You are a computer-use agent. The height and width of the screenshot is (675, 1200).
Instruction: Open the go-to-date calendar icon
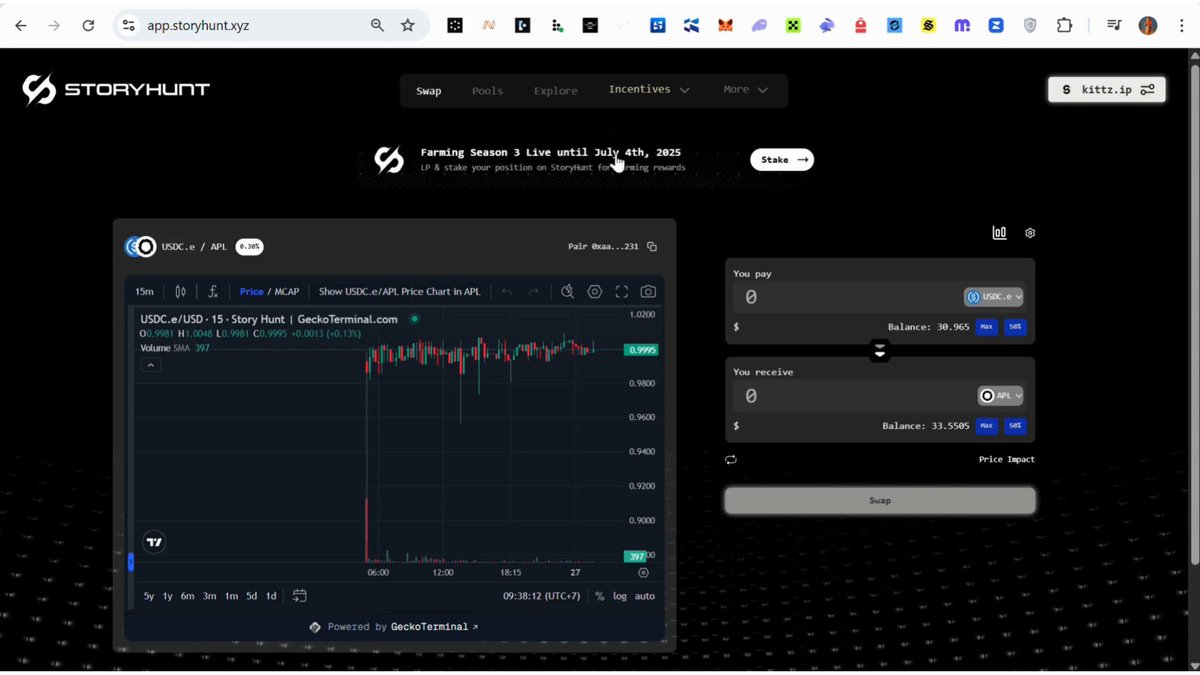point(299,596)
